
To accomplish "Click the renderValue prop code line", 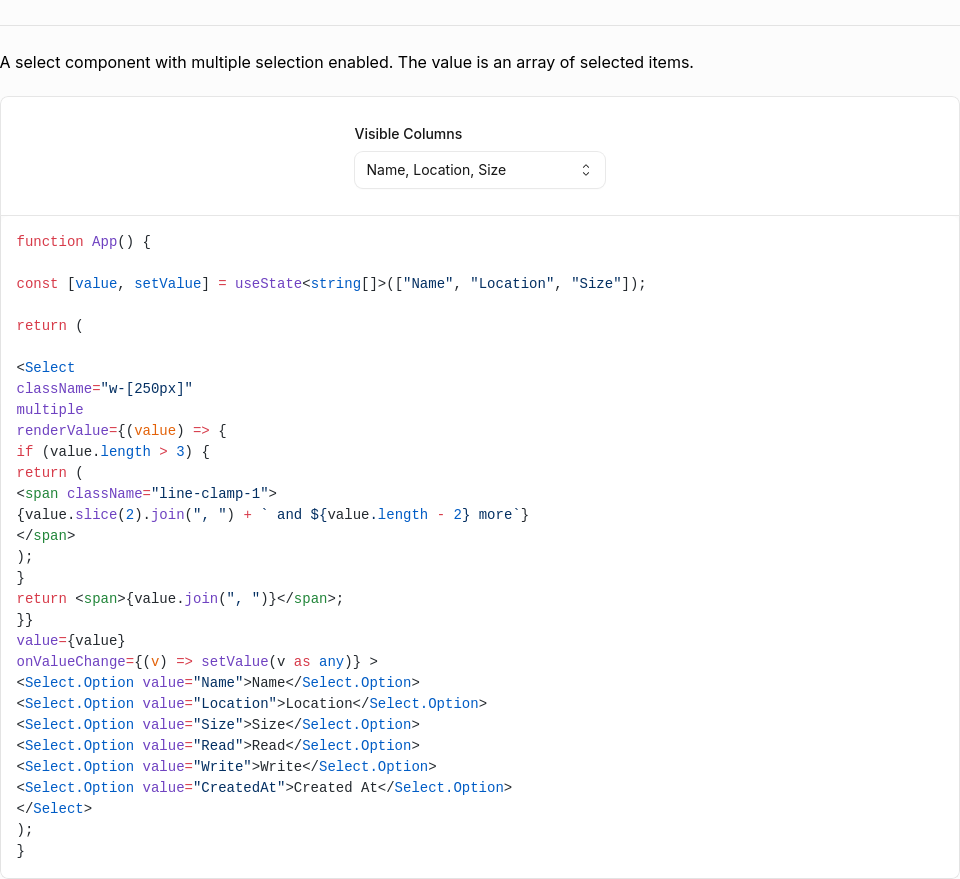I will [x=121, y=431].
